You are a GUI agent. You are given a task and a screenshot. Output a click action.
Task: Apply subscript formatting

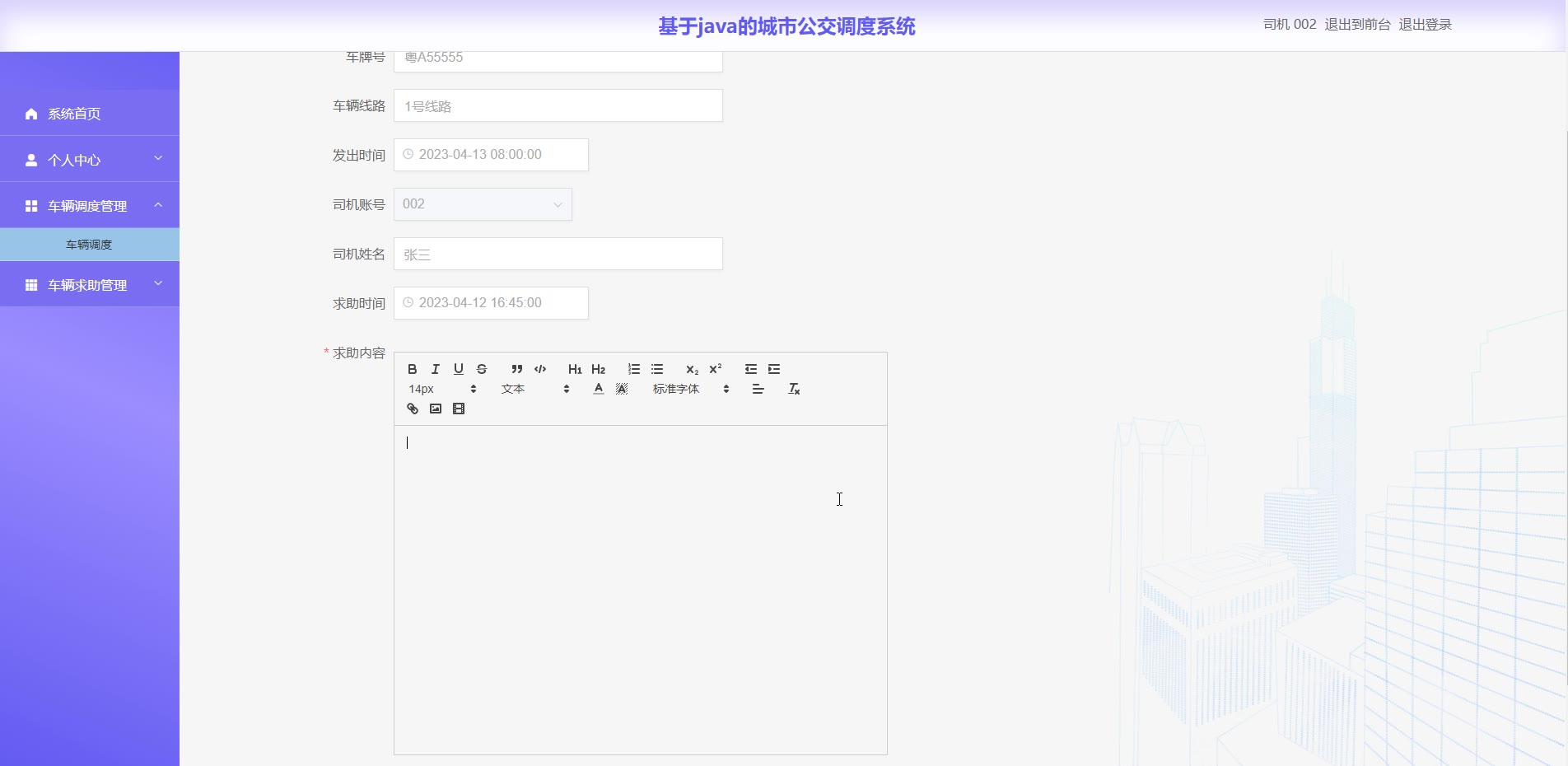[x=692, y=369]
